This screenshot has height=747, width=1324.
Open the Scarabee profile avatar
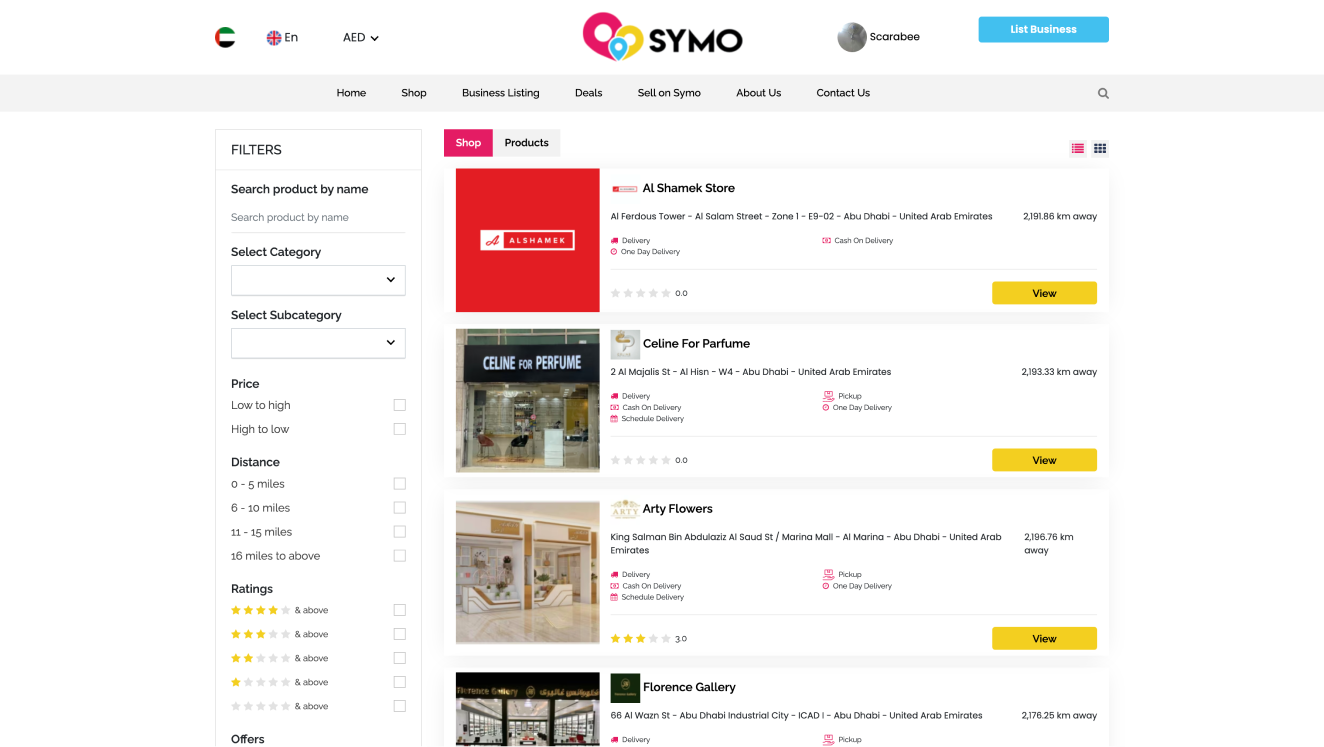[851, 37]
